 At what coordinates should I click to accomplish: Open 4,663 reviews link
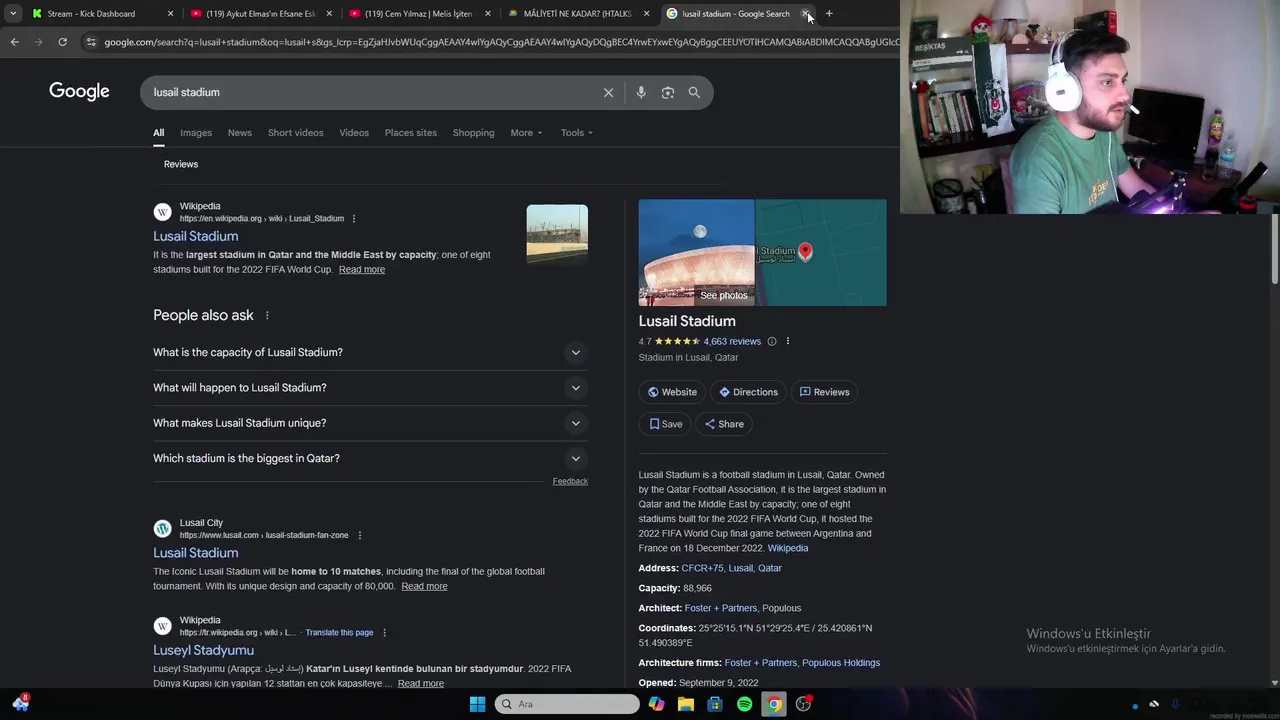coord(732,341)
